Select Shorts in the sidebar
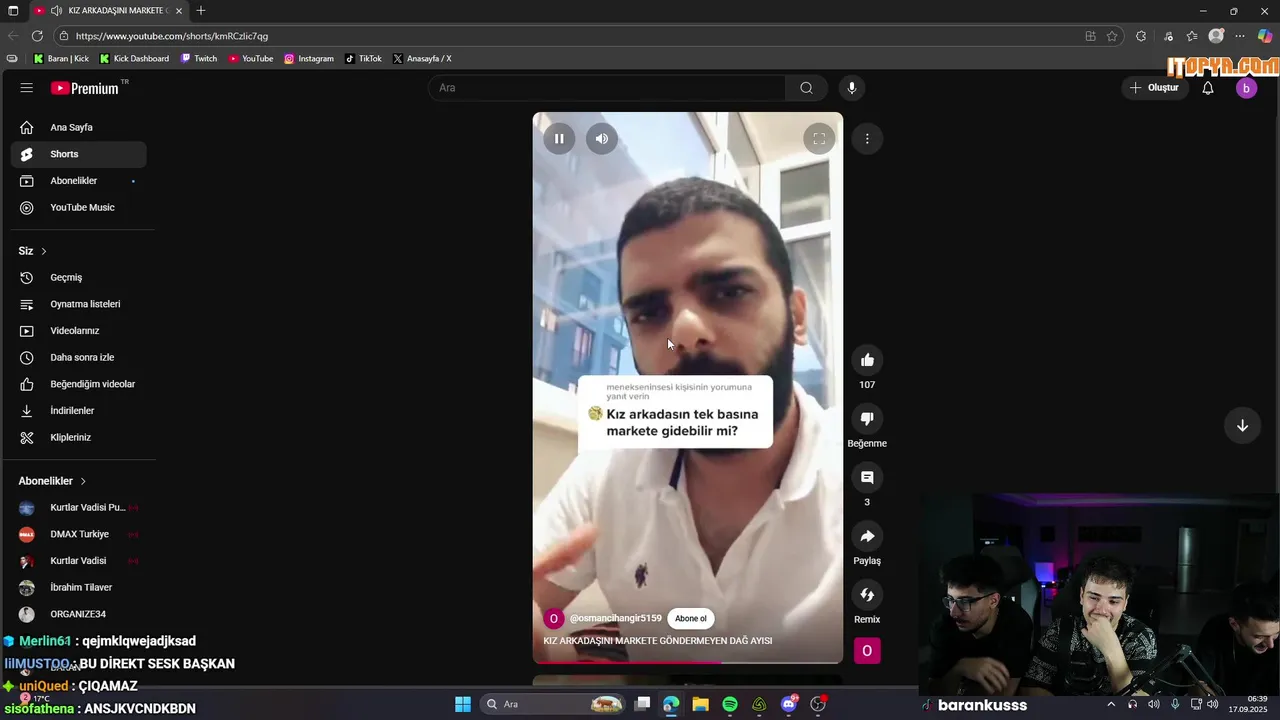The width and height of the screenshot is (1280, 720). pyautogui.click(x=79, y=154)
